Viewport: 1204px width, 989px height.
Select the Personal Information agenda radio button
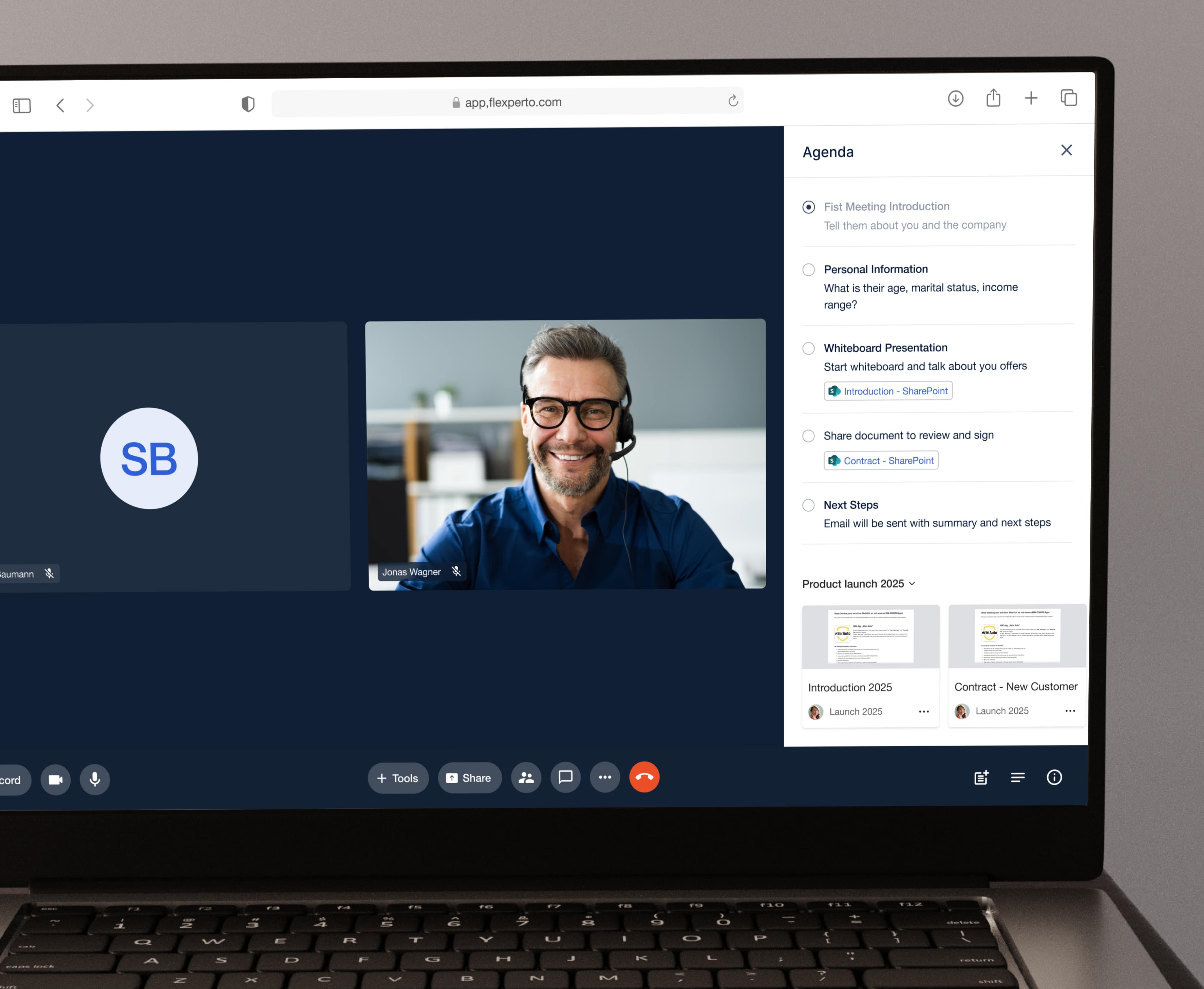tap(808, 270)
